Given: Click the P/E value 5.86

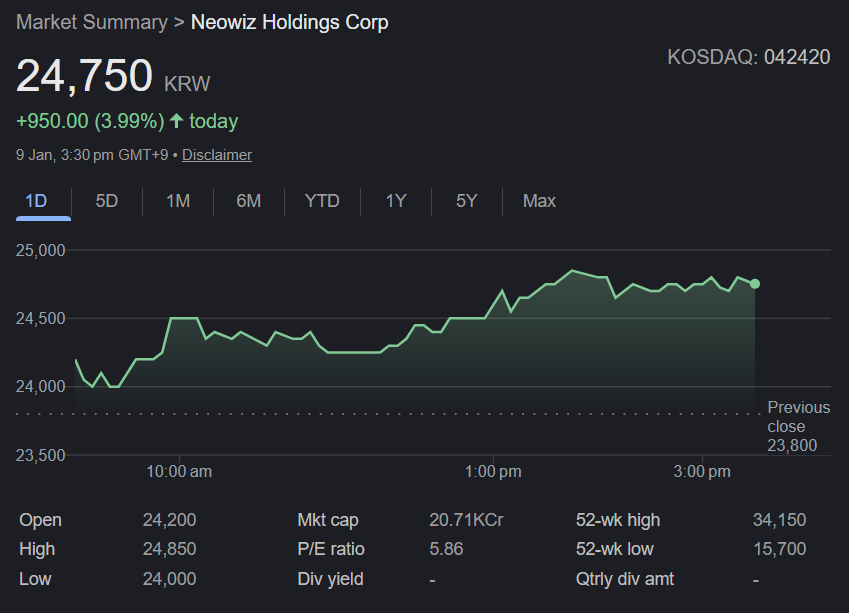Looking at the screenshot, I should (x=446, y=549).
